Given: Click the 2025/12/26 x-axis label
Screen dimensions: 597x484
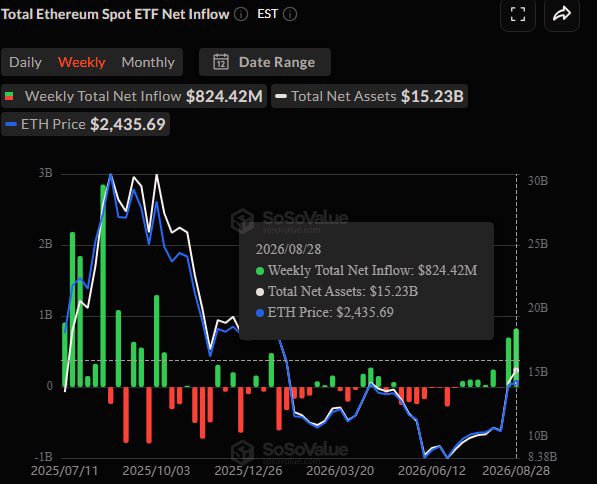Looking at the screenshot, I should pos(248,471).
